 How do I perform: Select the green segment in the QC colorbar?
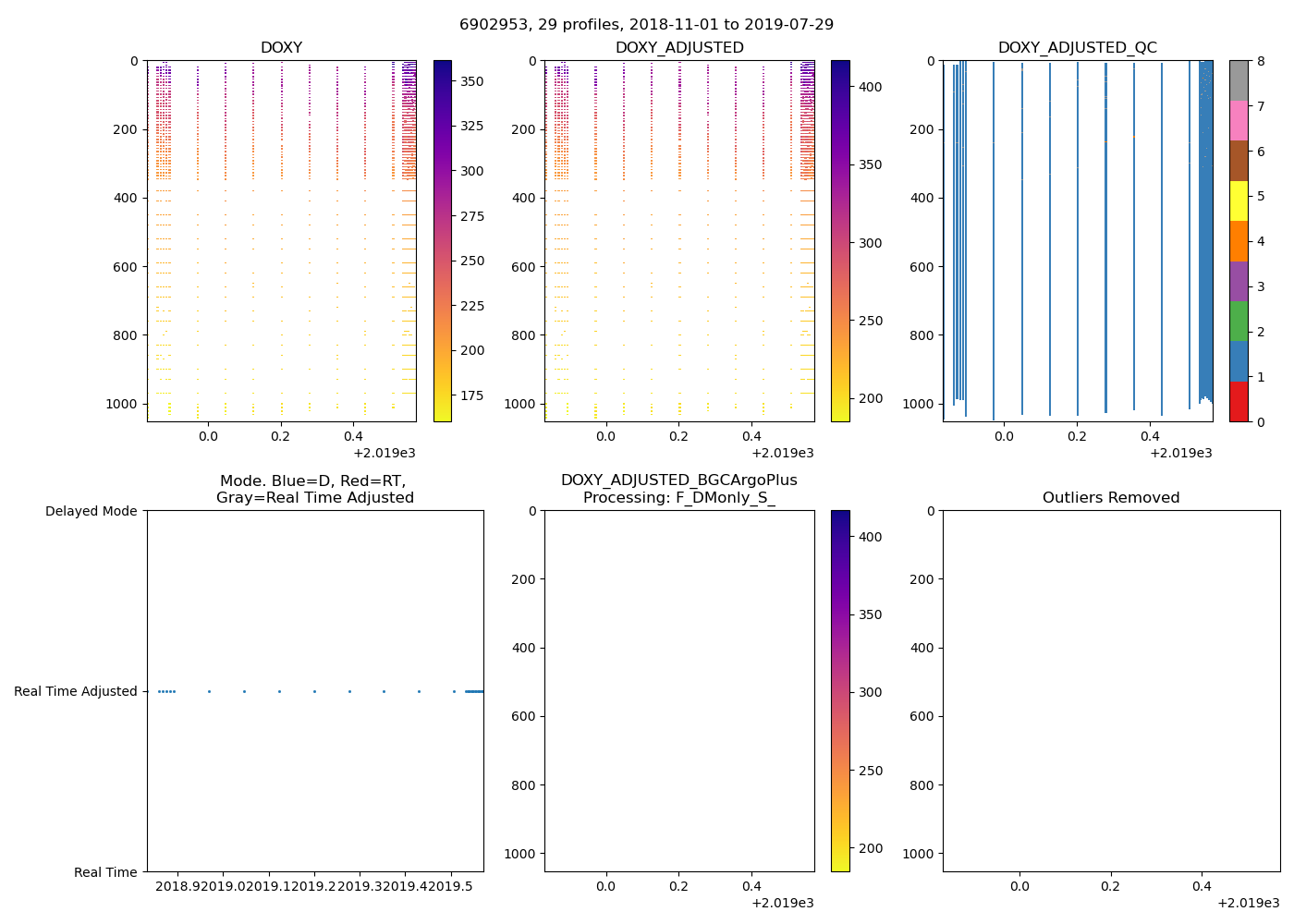click(1239, 321)
